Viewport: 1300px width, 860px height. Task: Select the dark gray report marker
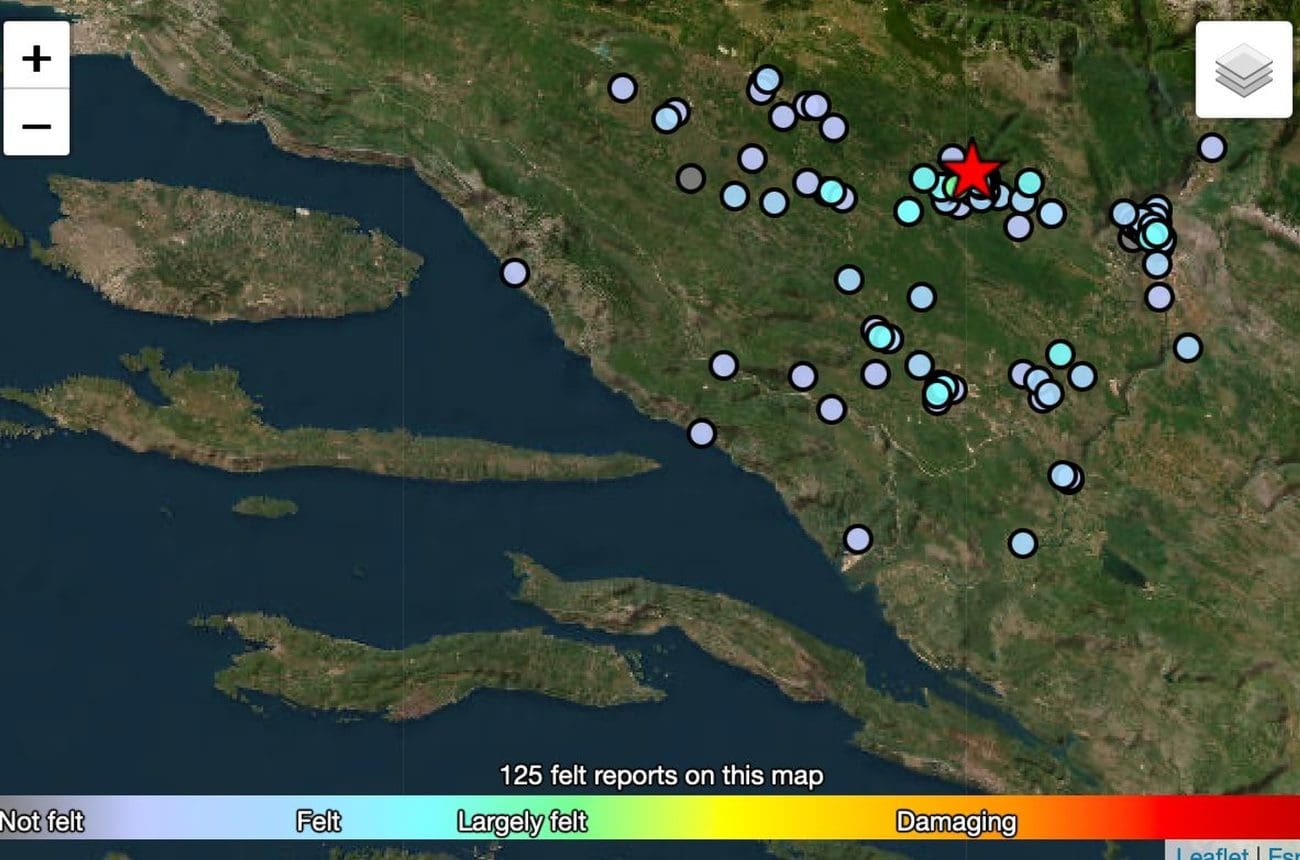tap(690, 178)
